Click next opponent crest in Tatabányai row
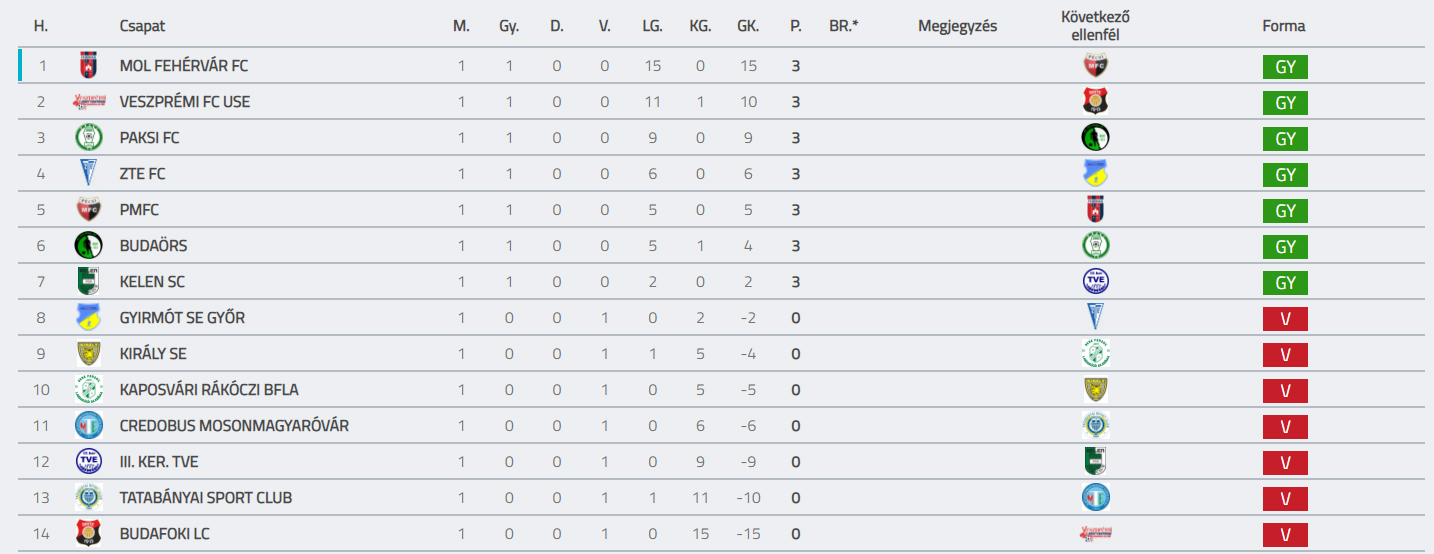The image size is (1434, 554). coord(1096,498)
